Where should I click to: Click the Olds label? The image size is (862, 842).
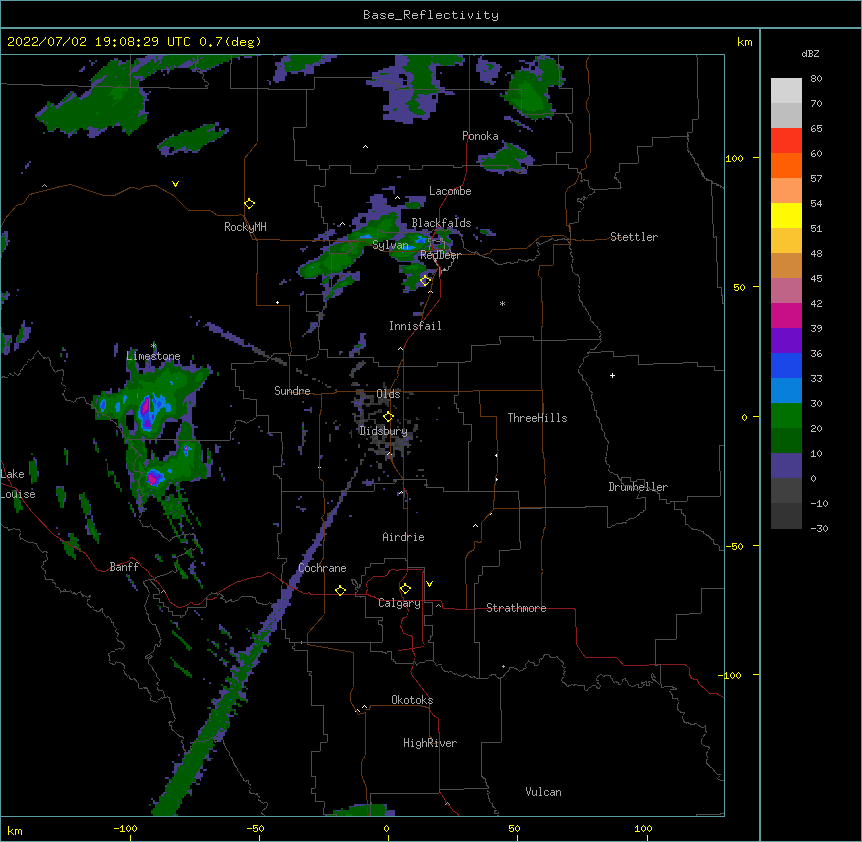388,394
